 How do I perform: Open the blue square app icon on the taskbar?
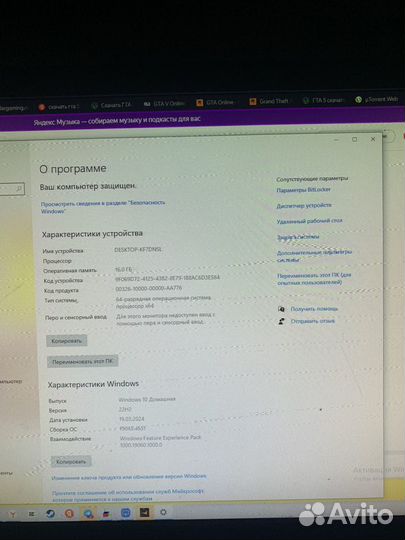coord(126,513)
